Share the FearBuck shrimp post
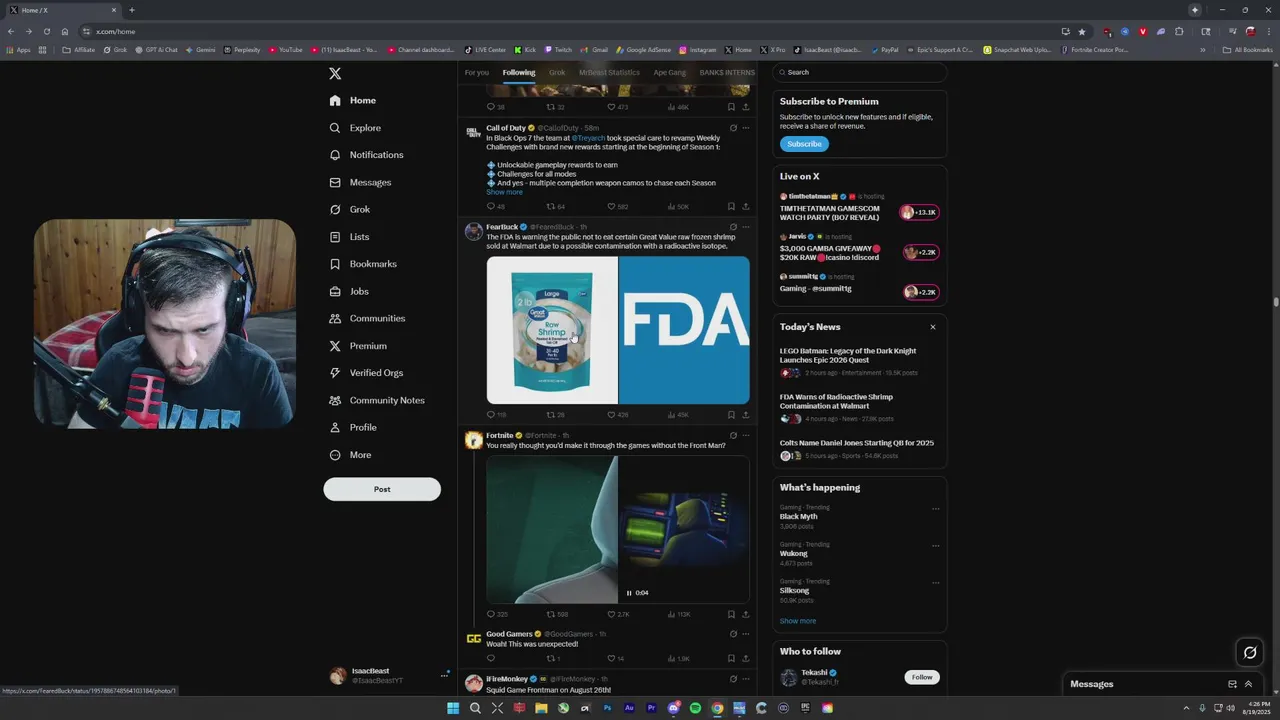The height and width of the screenshot is (720, 1280). [x=745, y=414]
